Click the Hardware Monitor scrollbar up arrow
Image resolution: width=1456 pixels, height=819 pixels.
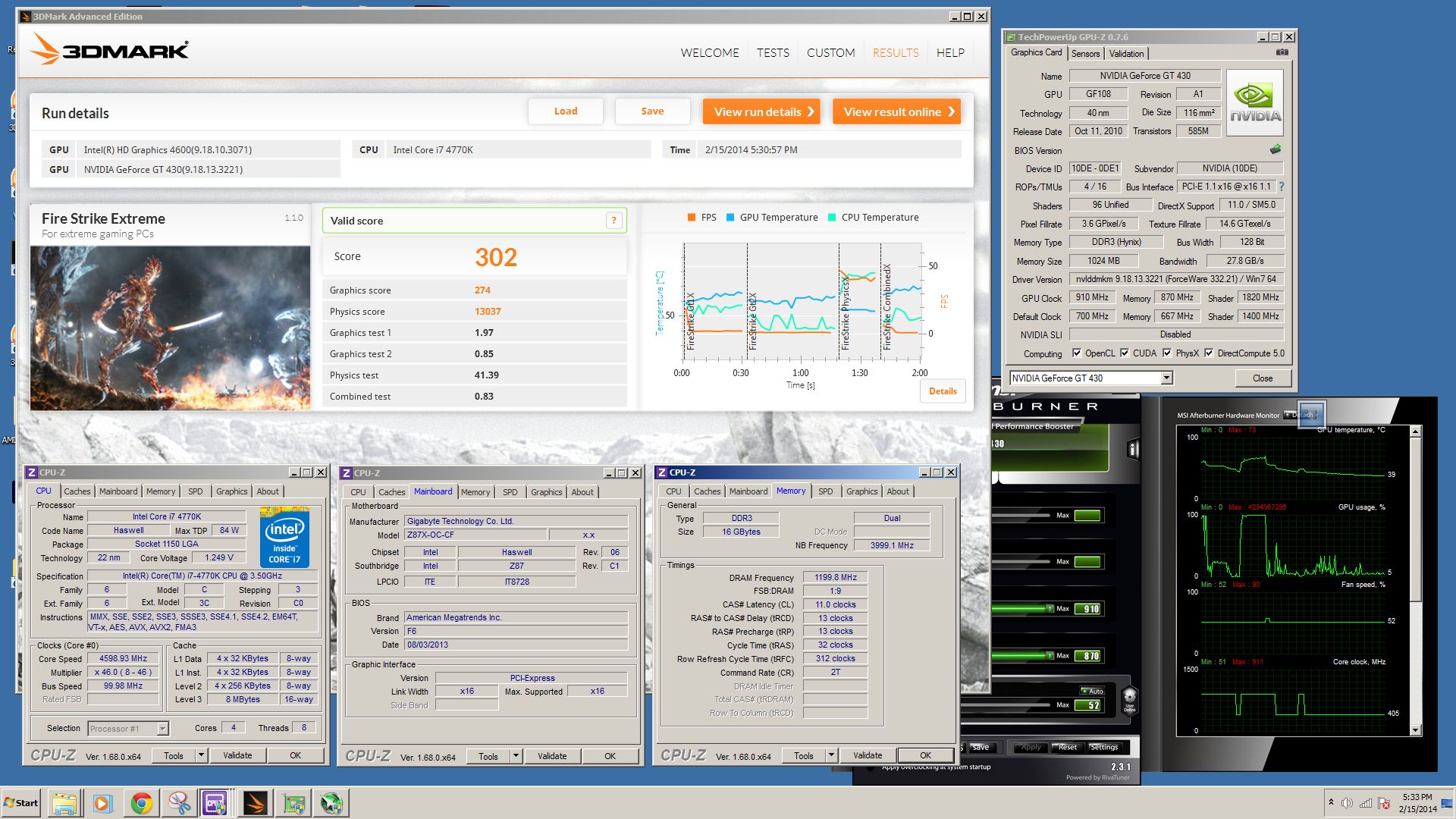coord(1415,431)
